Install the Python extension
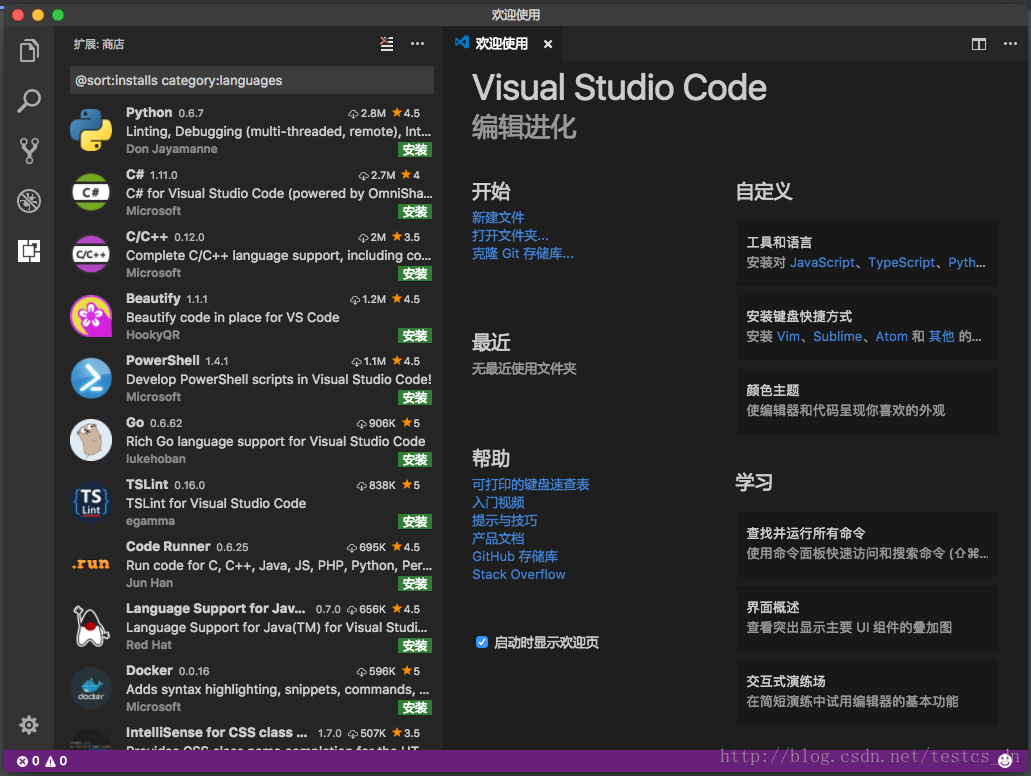This screenshot has height=776, width=1031. click(415, 150)
